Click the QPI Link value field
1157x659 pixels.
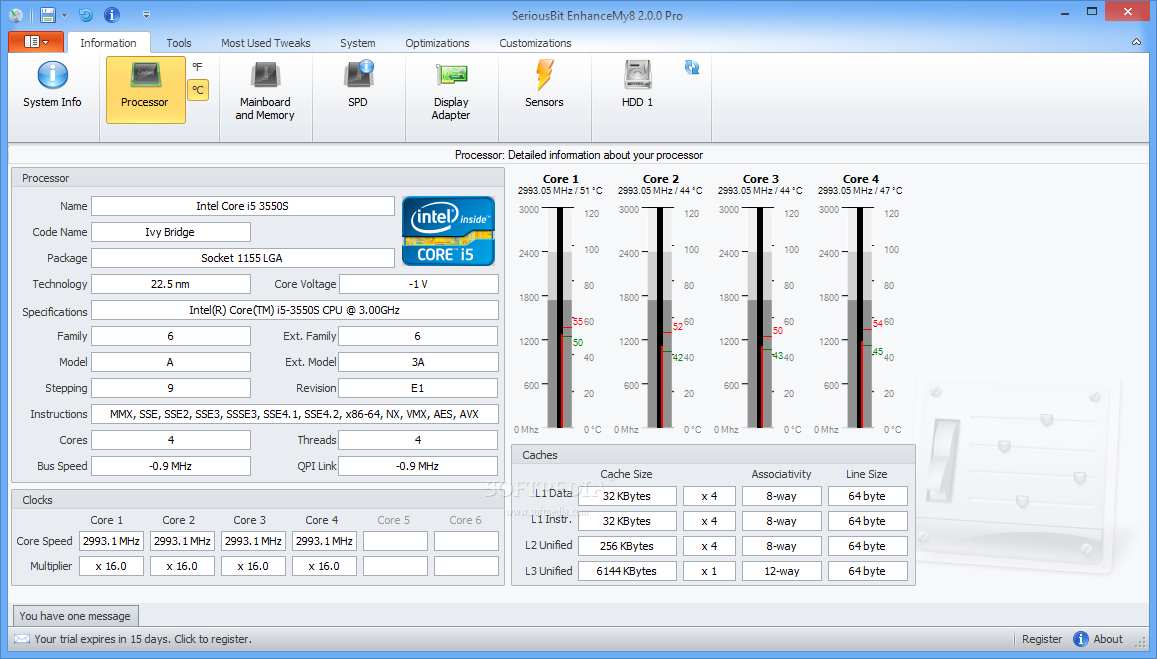coord(418,466)
